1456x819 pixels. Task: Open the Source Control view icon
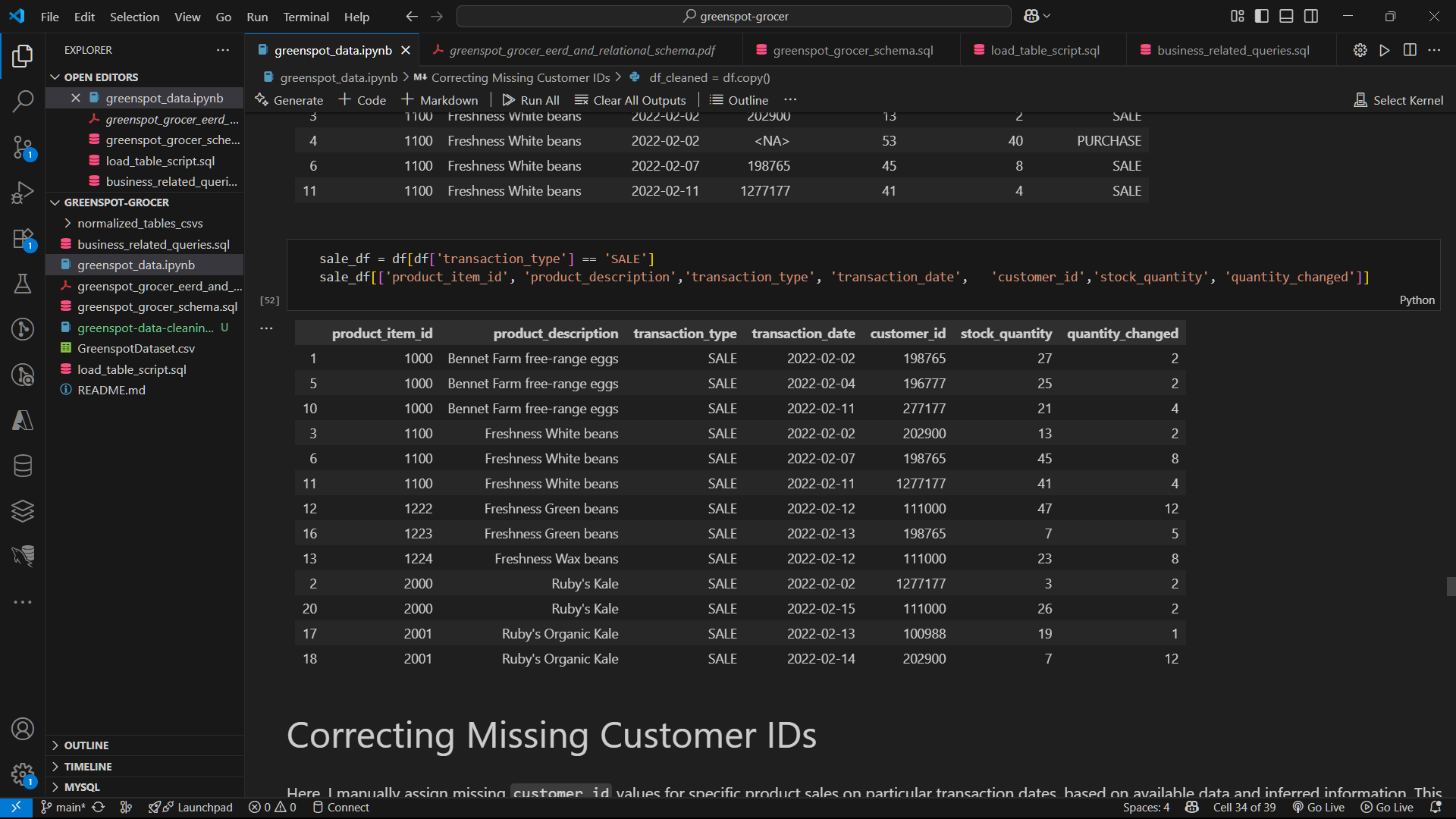tap(23, 147)
